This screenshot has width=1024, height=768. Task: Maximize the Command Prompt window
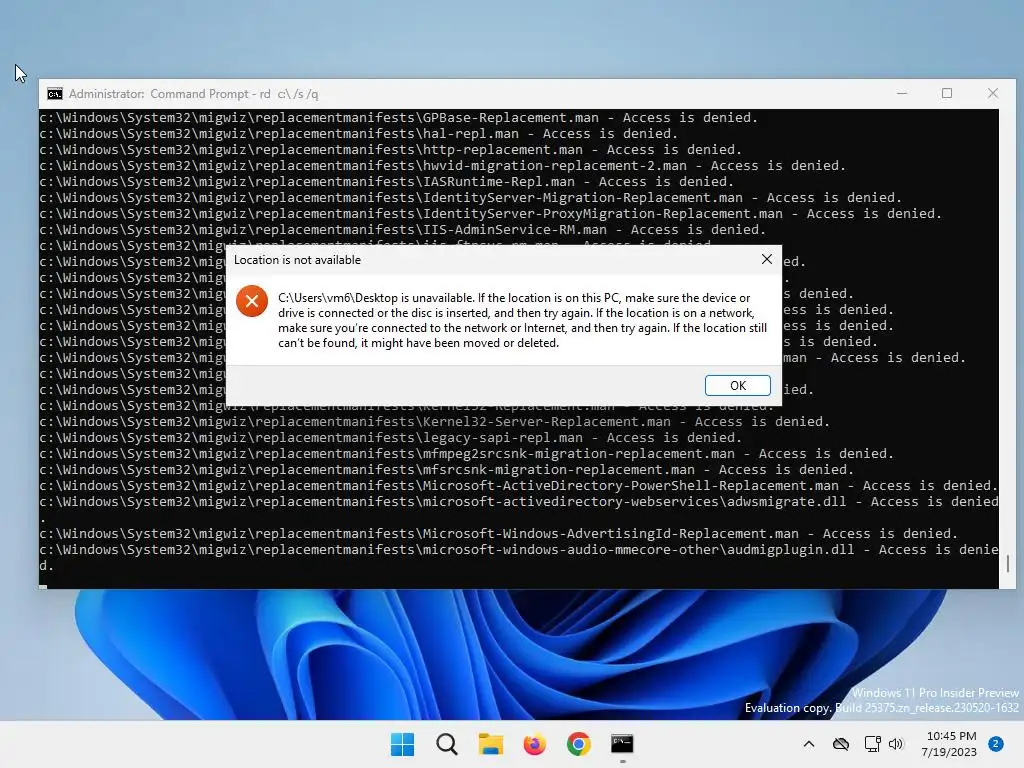pos(947,93)
